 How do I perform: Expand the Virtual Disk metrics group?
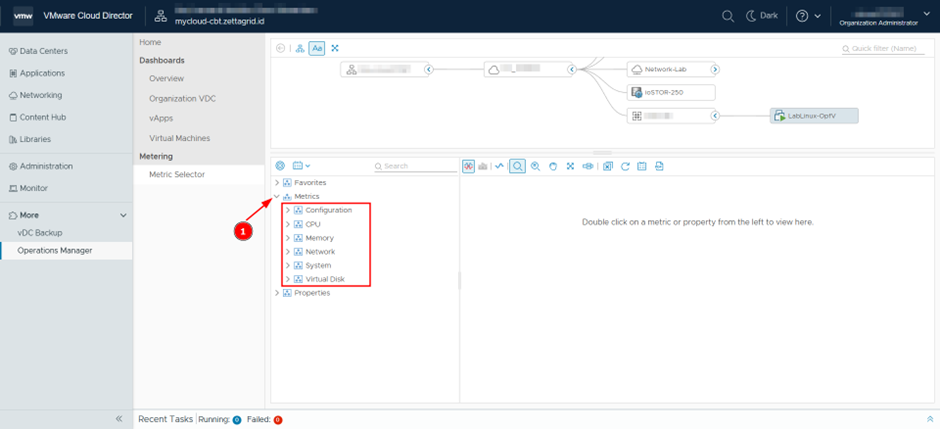288,279
